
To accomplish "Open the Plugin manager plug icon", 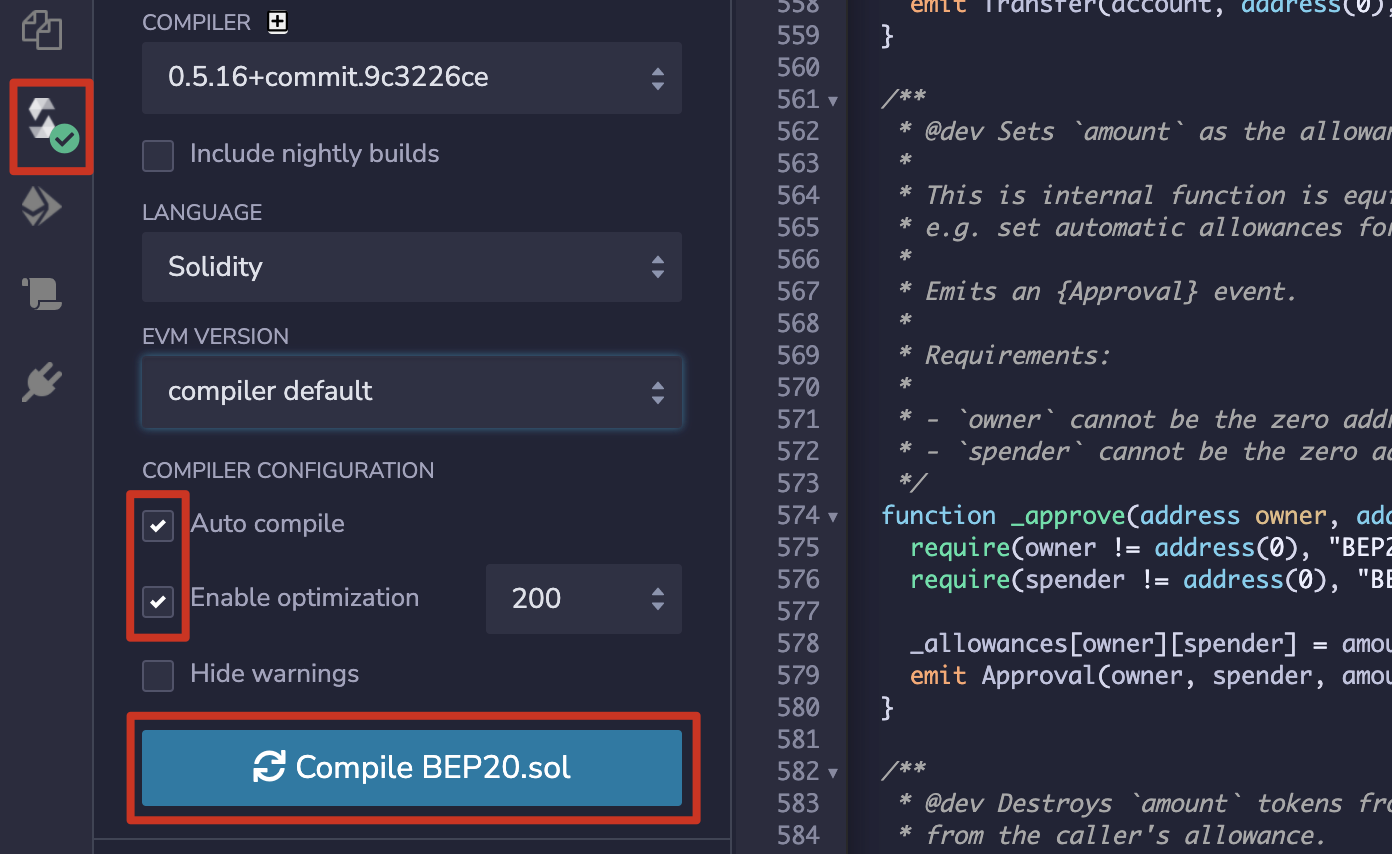I will [42, 382].
